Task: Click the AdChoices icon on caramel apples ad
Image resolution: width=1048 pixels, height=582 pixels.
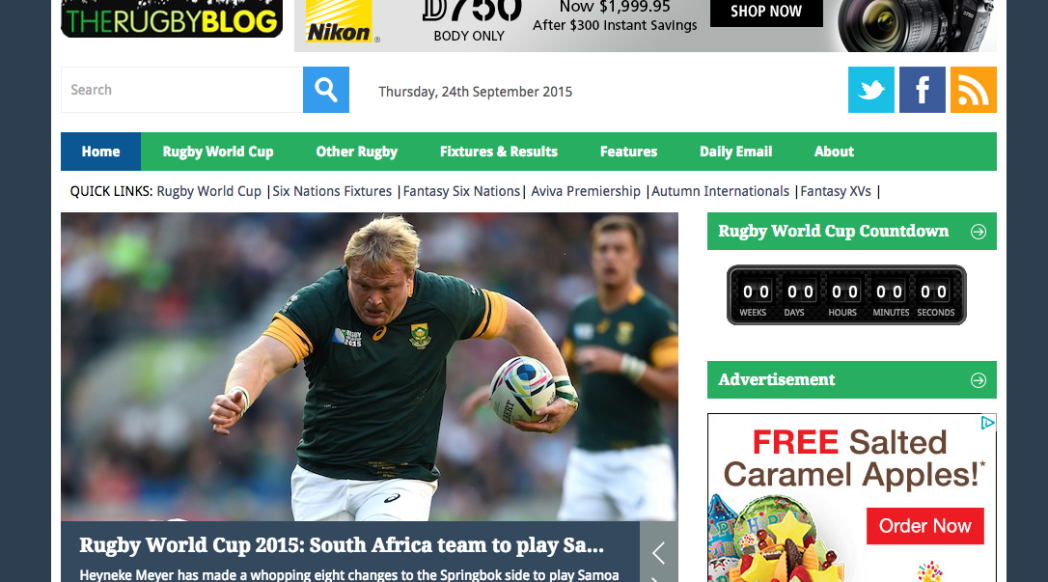Action: (x=988, y=423)
